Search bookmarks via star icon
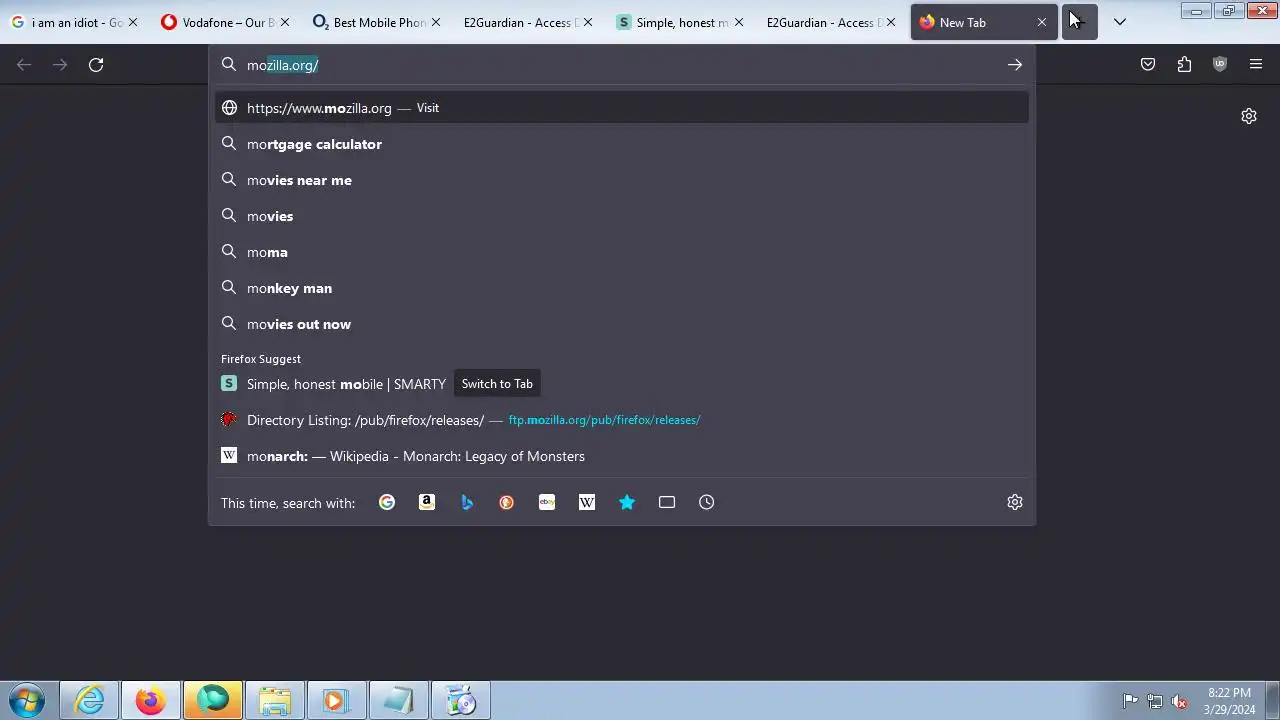The image size is (1280, 720). pos(627,502)
